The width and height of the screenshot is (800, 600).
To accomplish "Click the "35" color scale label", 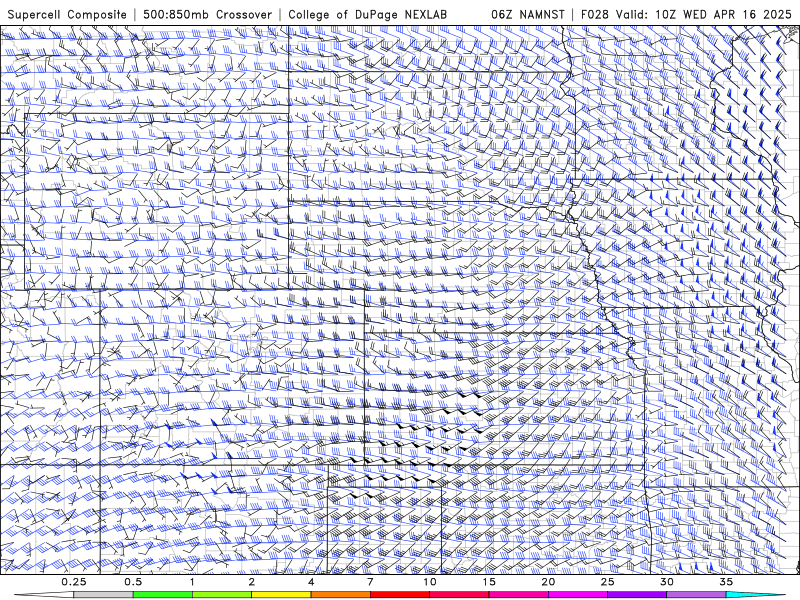I will coord(726,582).
